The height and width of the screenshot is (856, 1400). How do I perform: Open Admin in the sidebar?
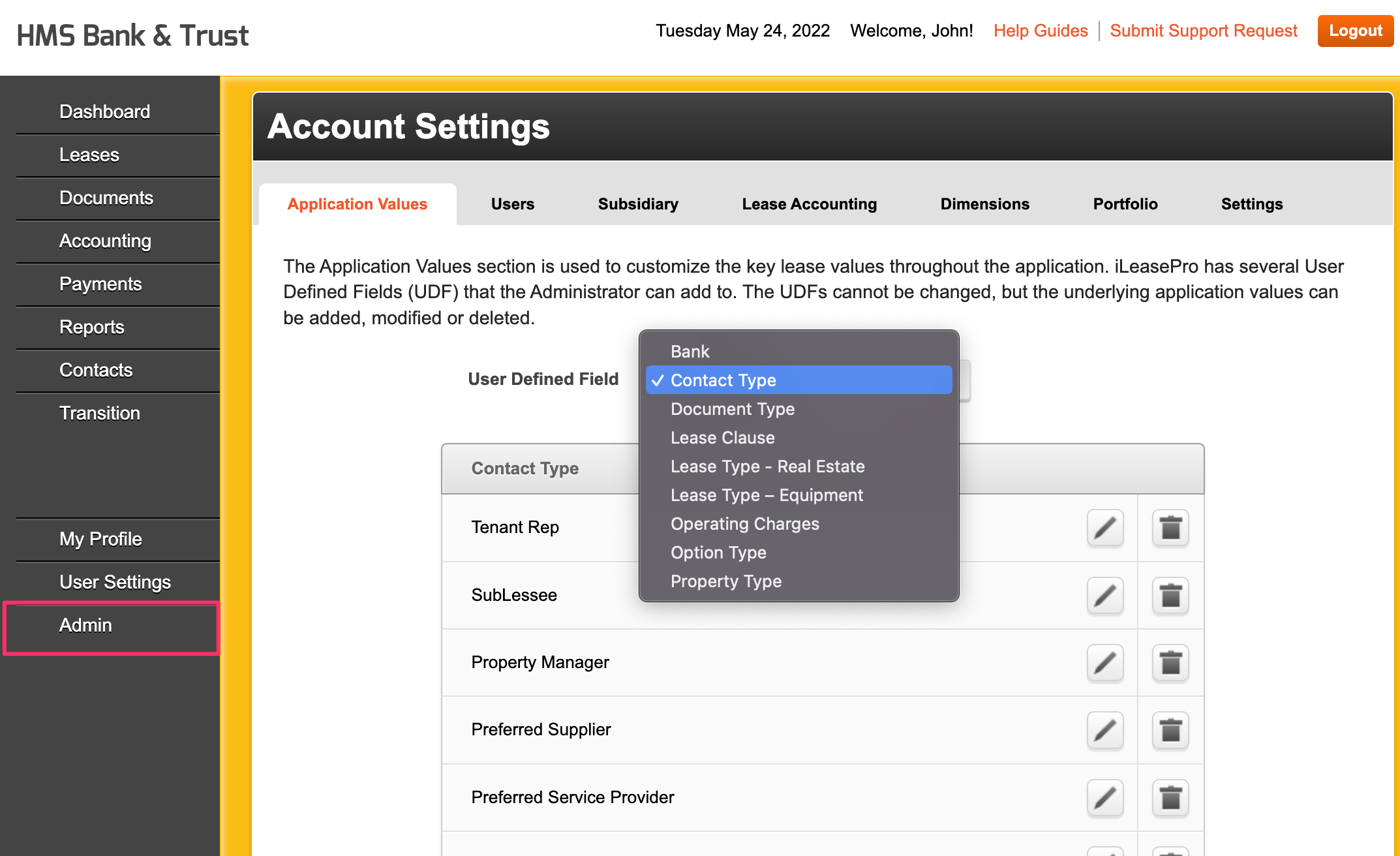[85, 625]
